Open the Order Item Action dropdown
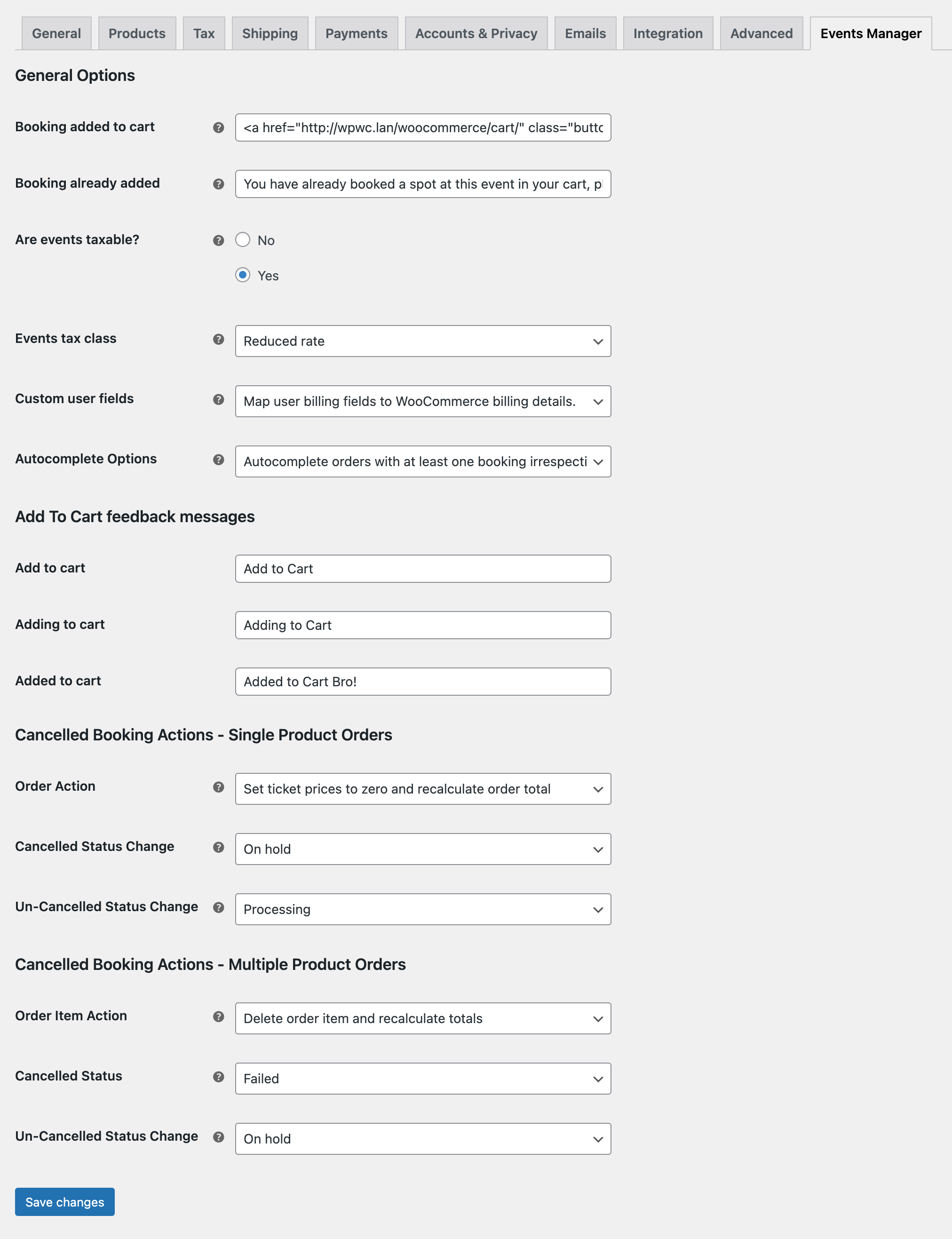Screen dimensions: 952x1239 pyautogui.click(x=423, y=1018)
